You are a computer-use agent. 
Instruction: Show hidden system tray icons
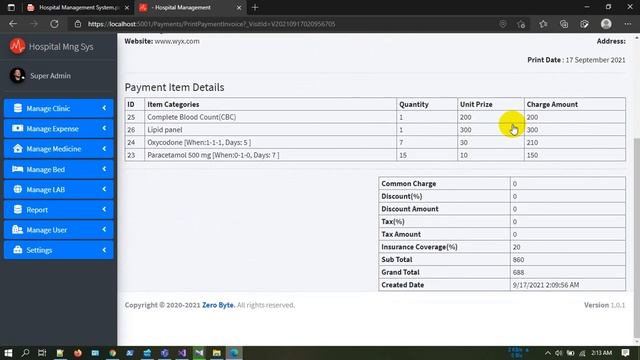point(548,353)
